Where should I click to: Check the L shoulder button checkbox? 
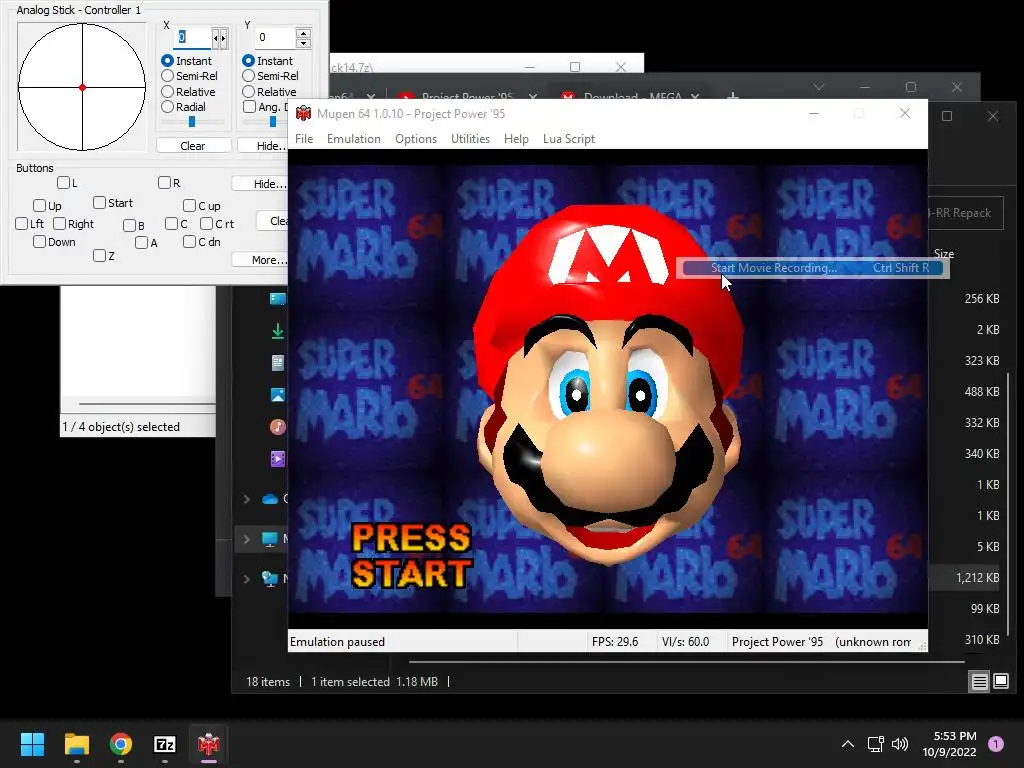pos(63,182)
